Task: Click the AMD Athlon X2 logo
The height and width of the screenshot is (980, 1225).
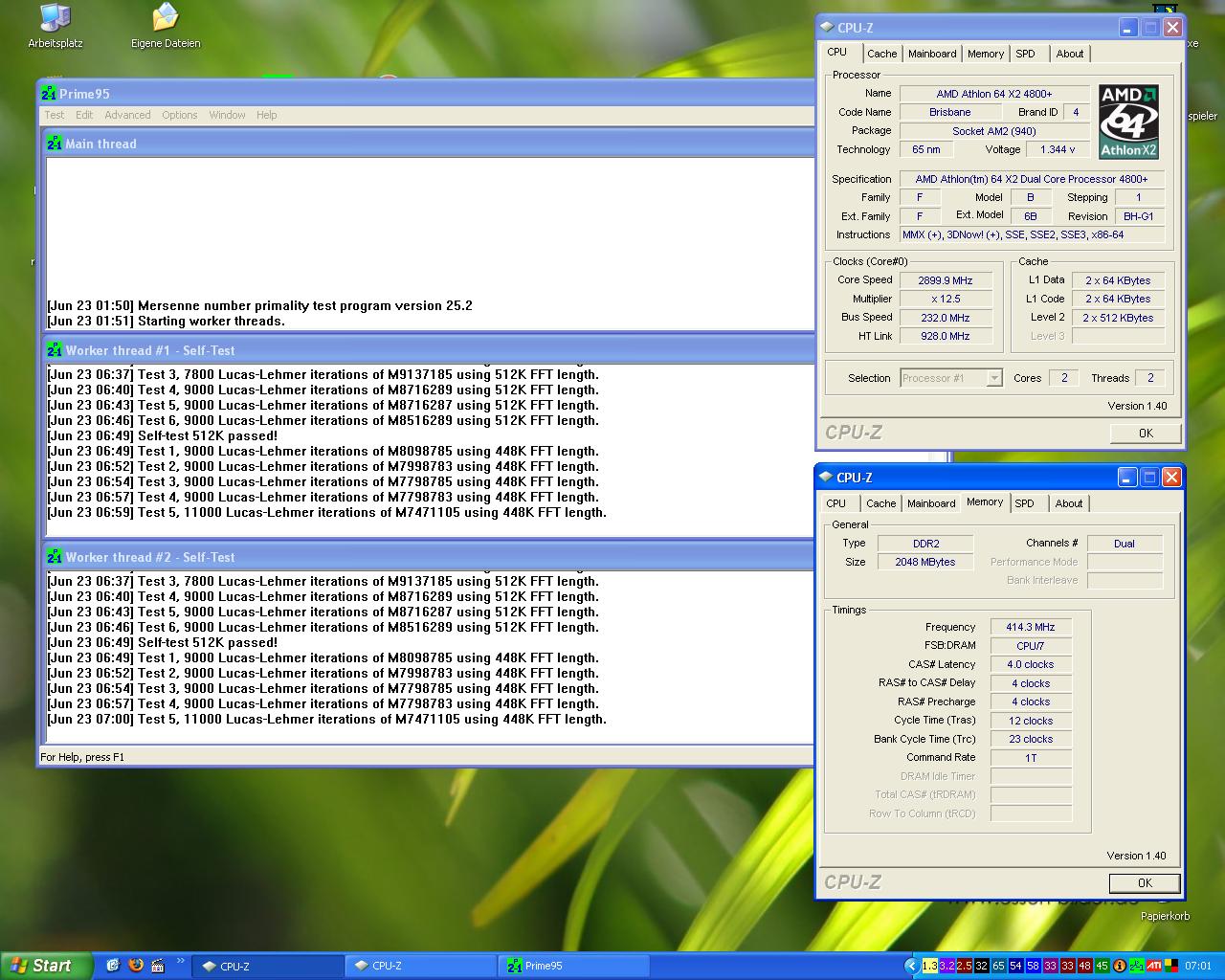Action: (1128, 122)
